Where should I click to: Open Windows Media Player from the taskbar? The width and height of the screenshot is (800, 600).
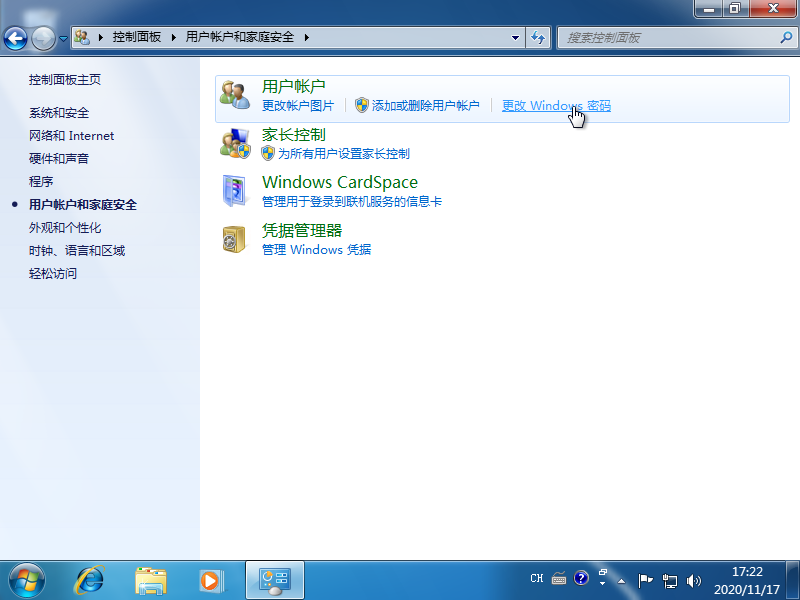coord(210,580)
